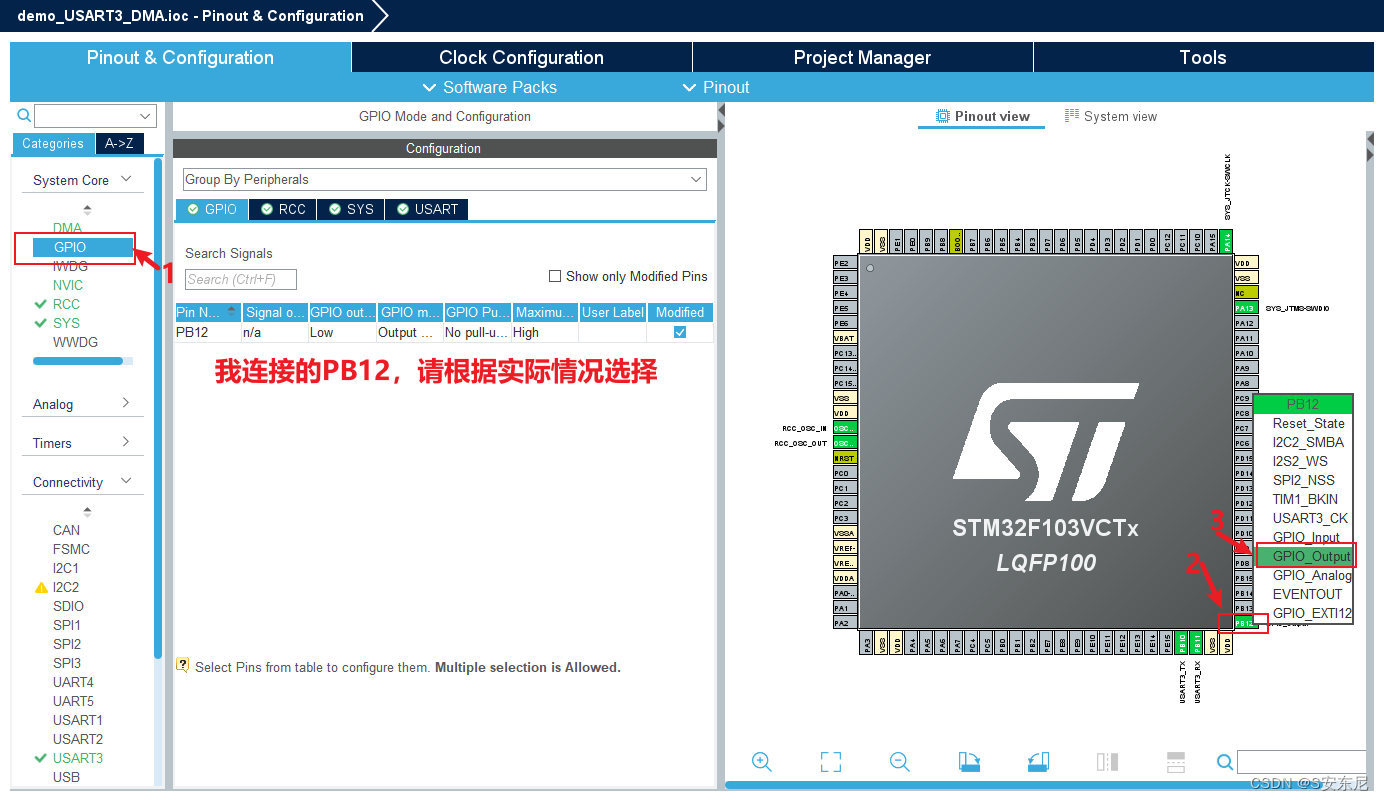Click the search icon beside the left sidebar box
The height and width of the screenshot is (801, 1384).
pyautogui.click(x=23, y=115)
